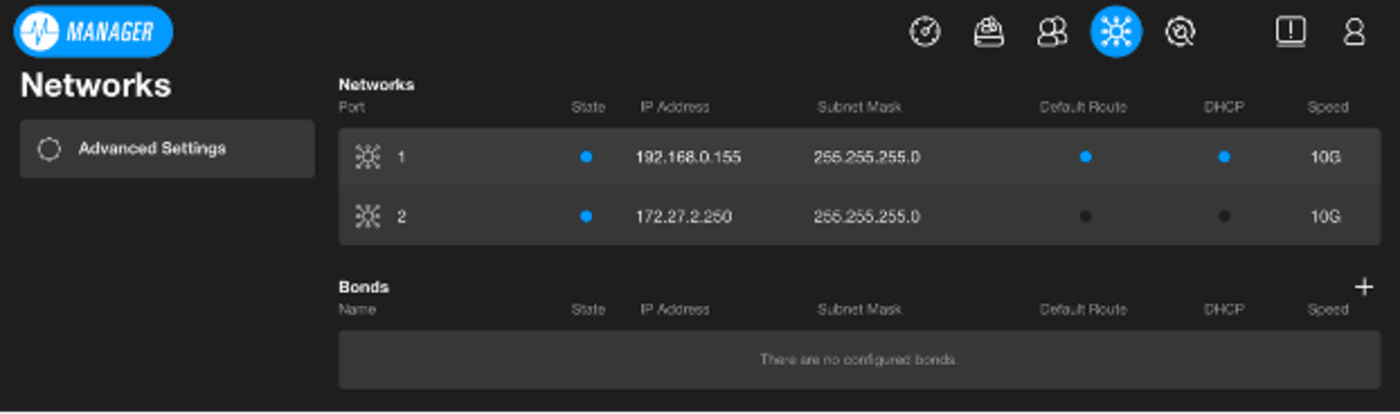This screenshot has height=414, width=1400.
Task: Click the port 1 network icon
Action: pos(368,157)
